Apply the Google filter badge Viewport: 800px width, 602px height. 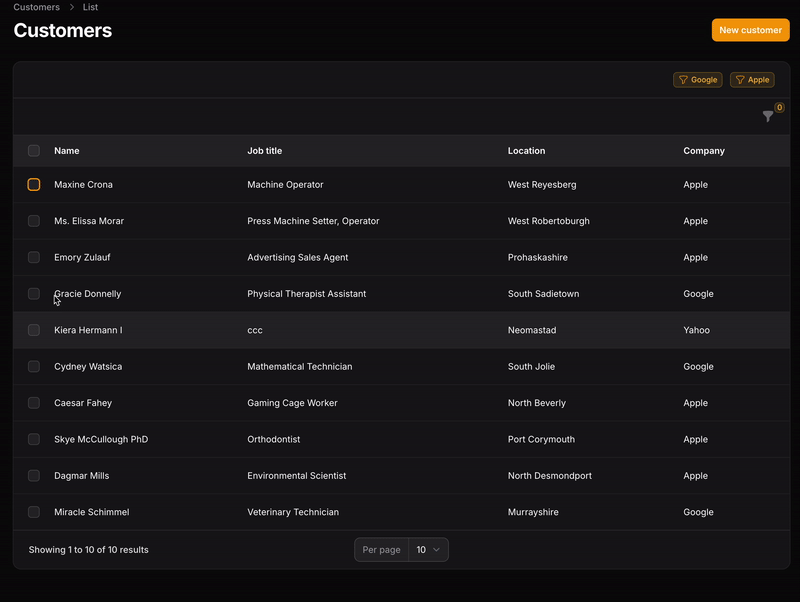coord(698,80)
